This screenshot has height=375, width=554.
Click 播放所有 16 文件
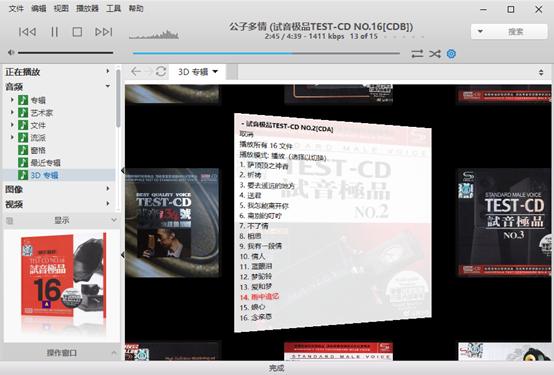click(266, 145)
